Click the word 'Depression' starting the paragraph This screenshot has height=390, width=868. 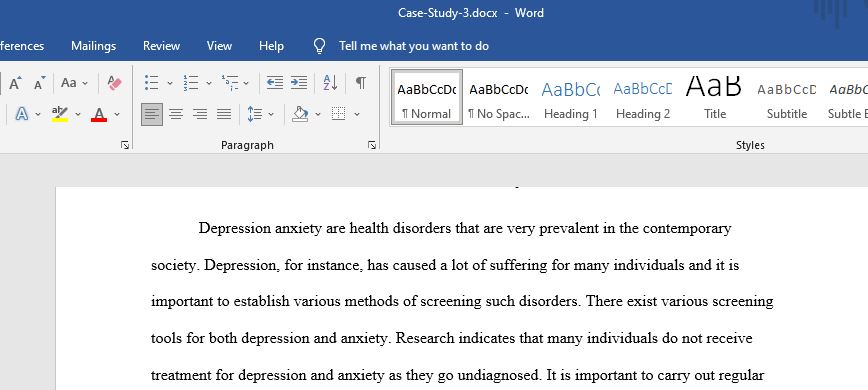tap(235, 228)
